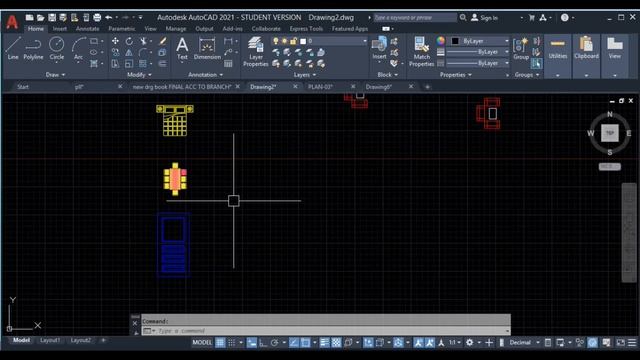The height and width of the screenshot is (360, 640).
Task: Activate the Rotate tool in Modify
Action: click(x=129, y=41)
